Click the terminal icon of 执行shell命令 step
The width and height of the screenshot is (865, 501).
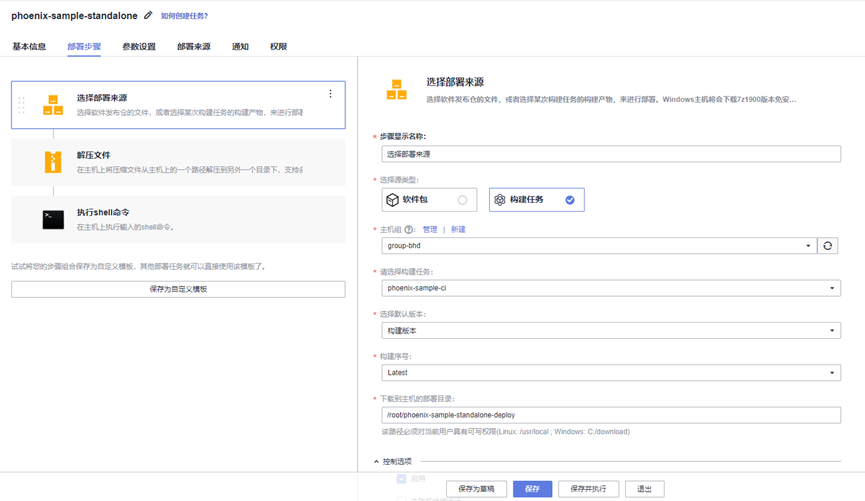pyautogui.click(x=53, y=220)
